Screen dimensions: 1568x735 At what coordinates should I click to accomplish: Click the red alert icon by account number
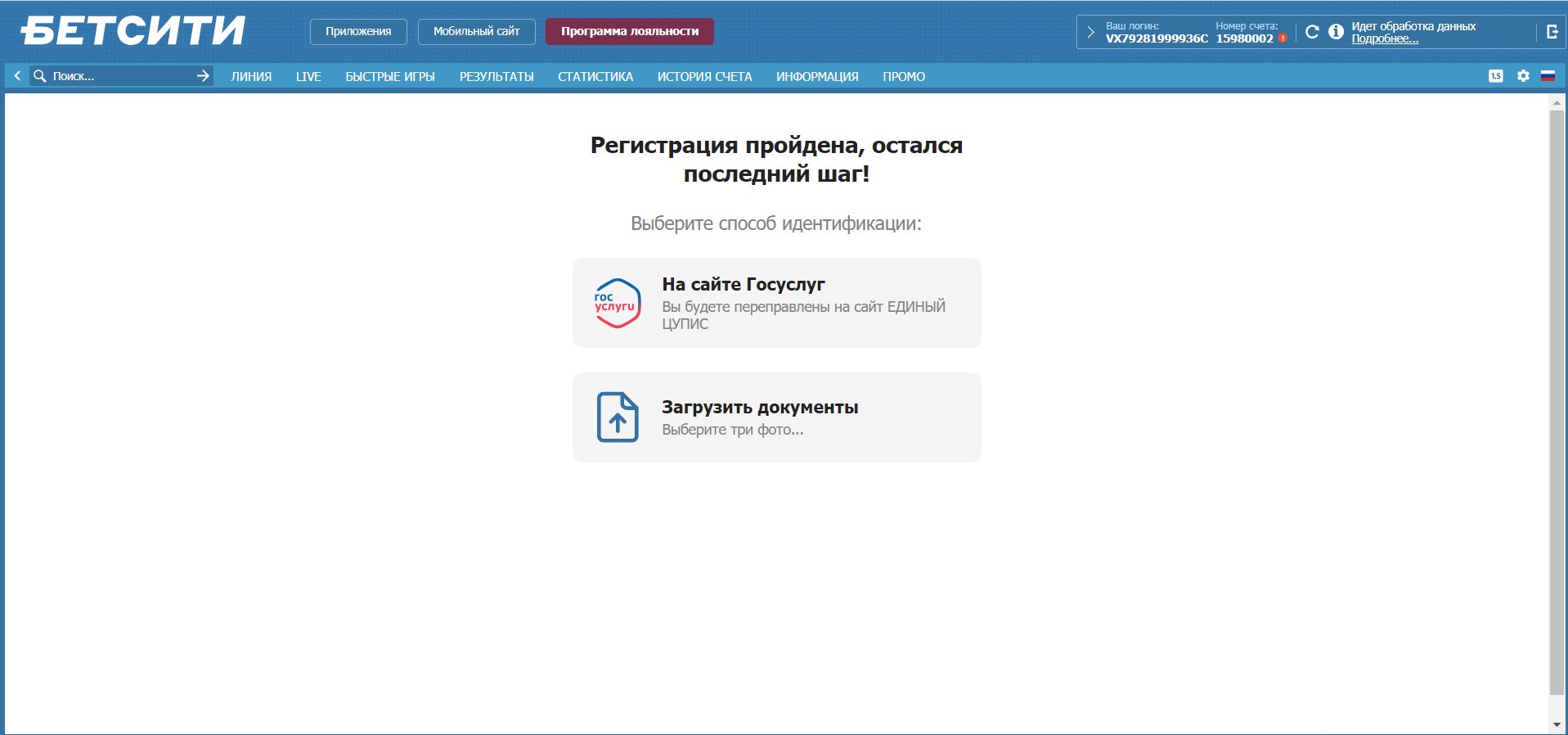[x=1283, y=38]
